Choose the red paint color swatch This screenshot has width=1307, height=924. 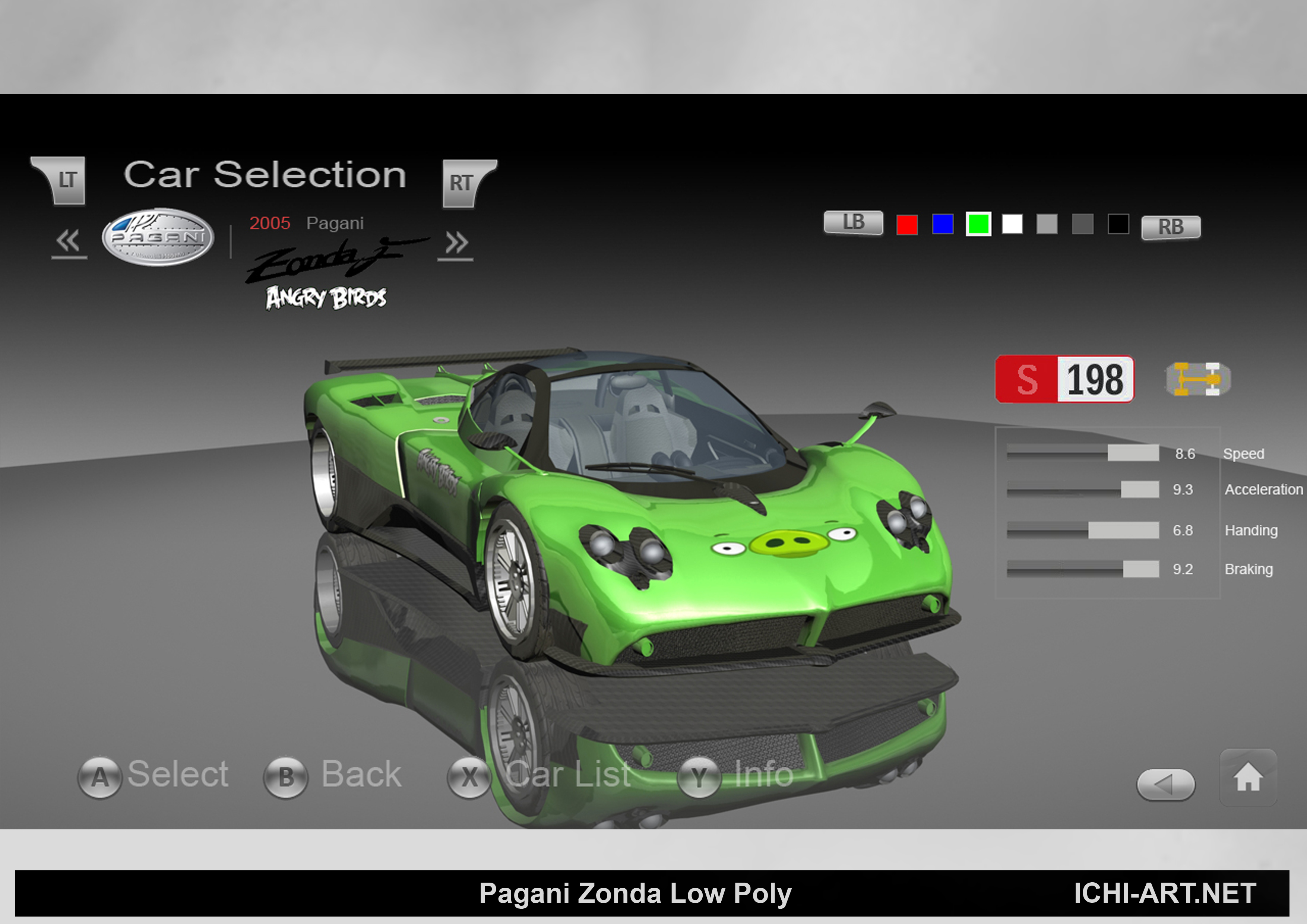906,224
